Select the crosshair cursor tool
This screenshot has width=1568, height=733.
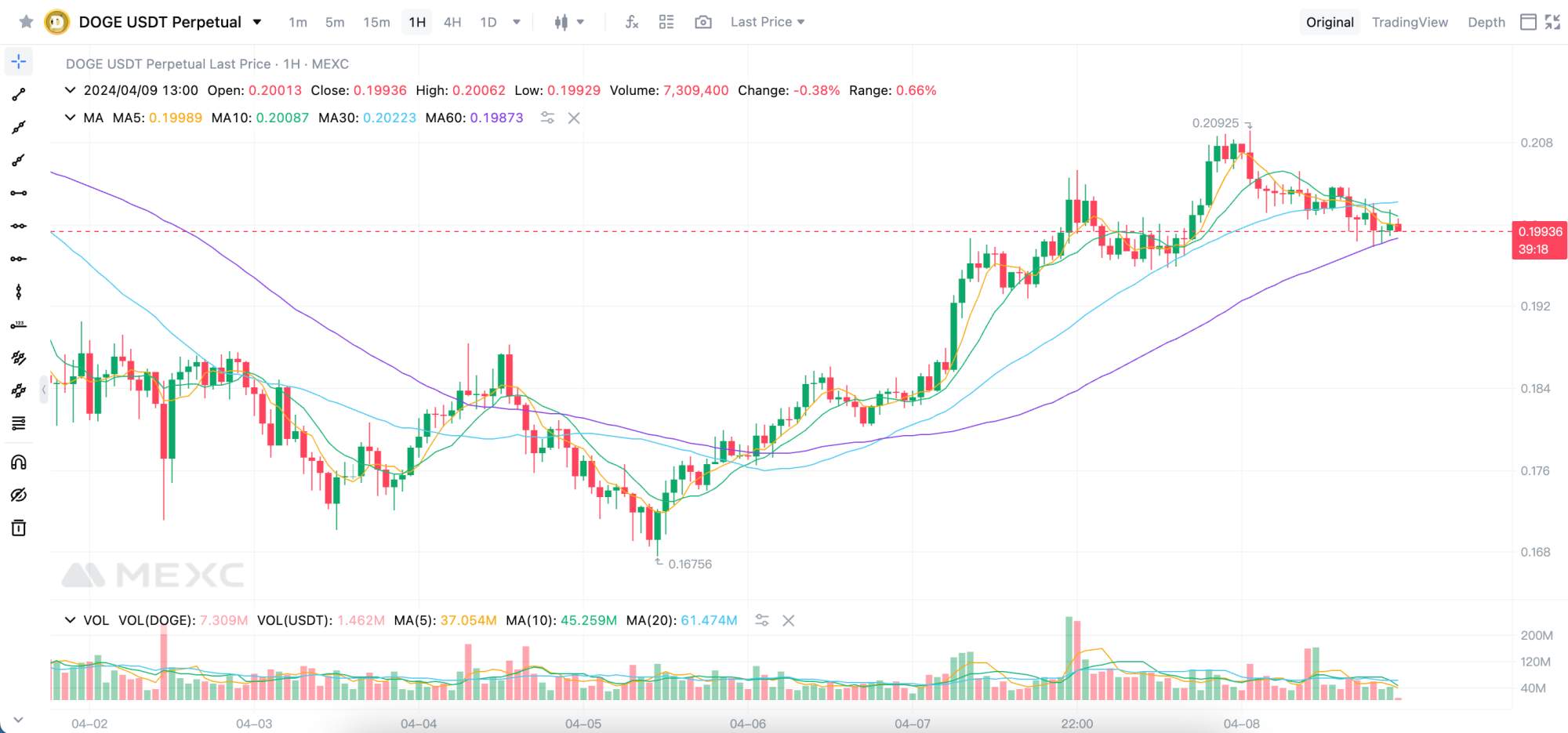pos(19,61)
